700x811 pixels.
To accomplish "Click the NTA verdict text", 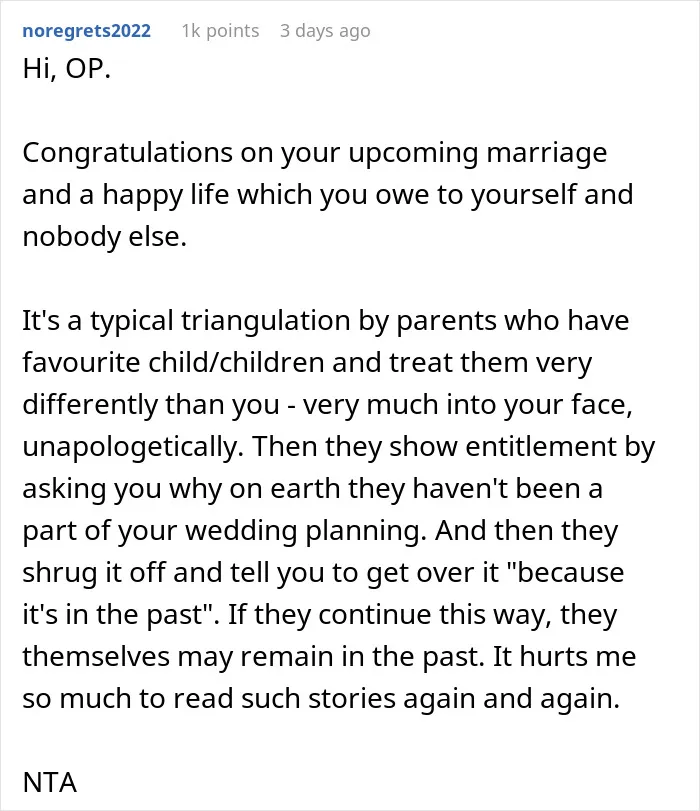I will (50, 782).
